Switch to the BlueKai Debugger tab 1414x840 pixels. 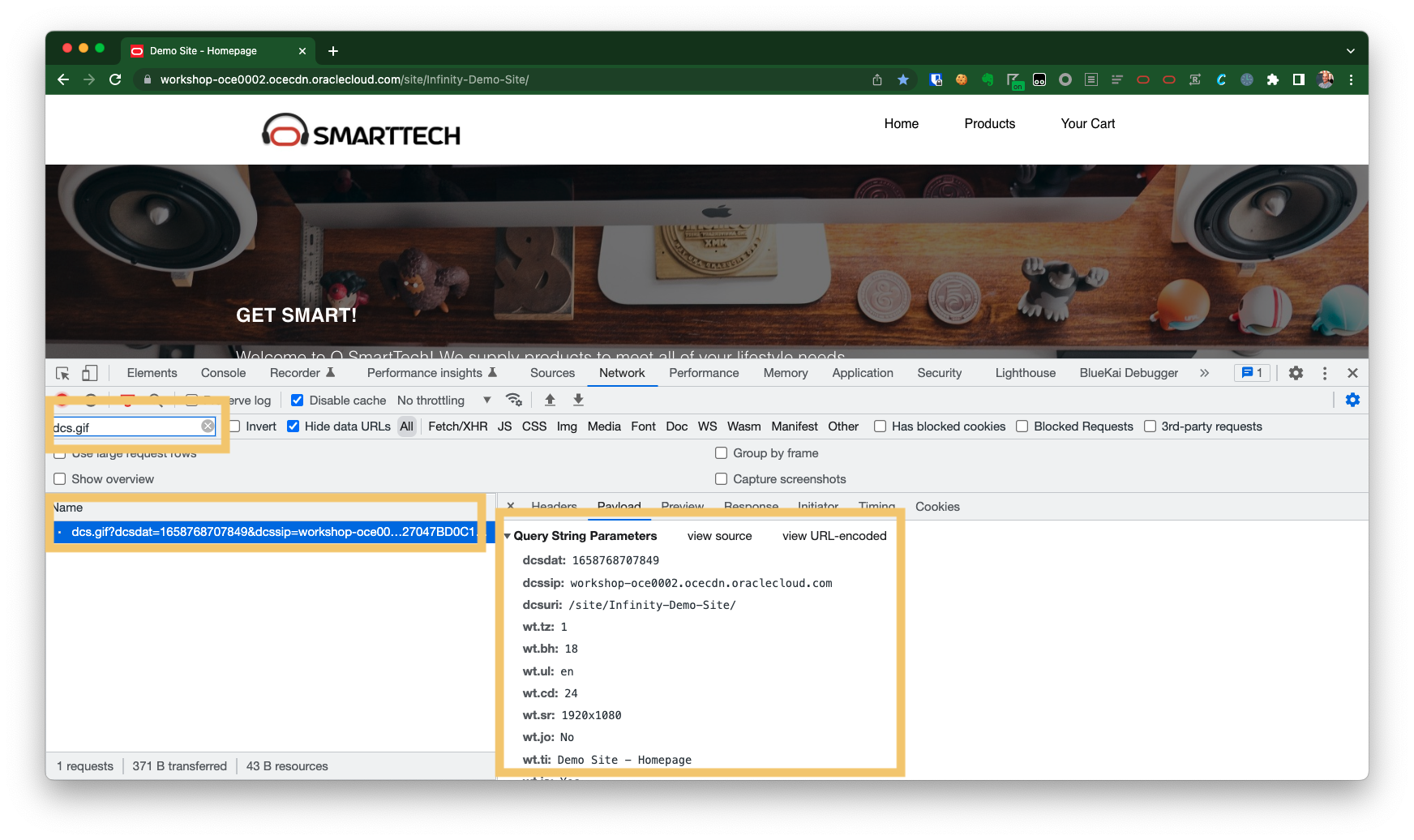[1129, 373]
